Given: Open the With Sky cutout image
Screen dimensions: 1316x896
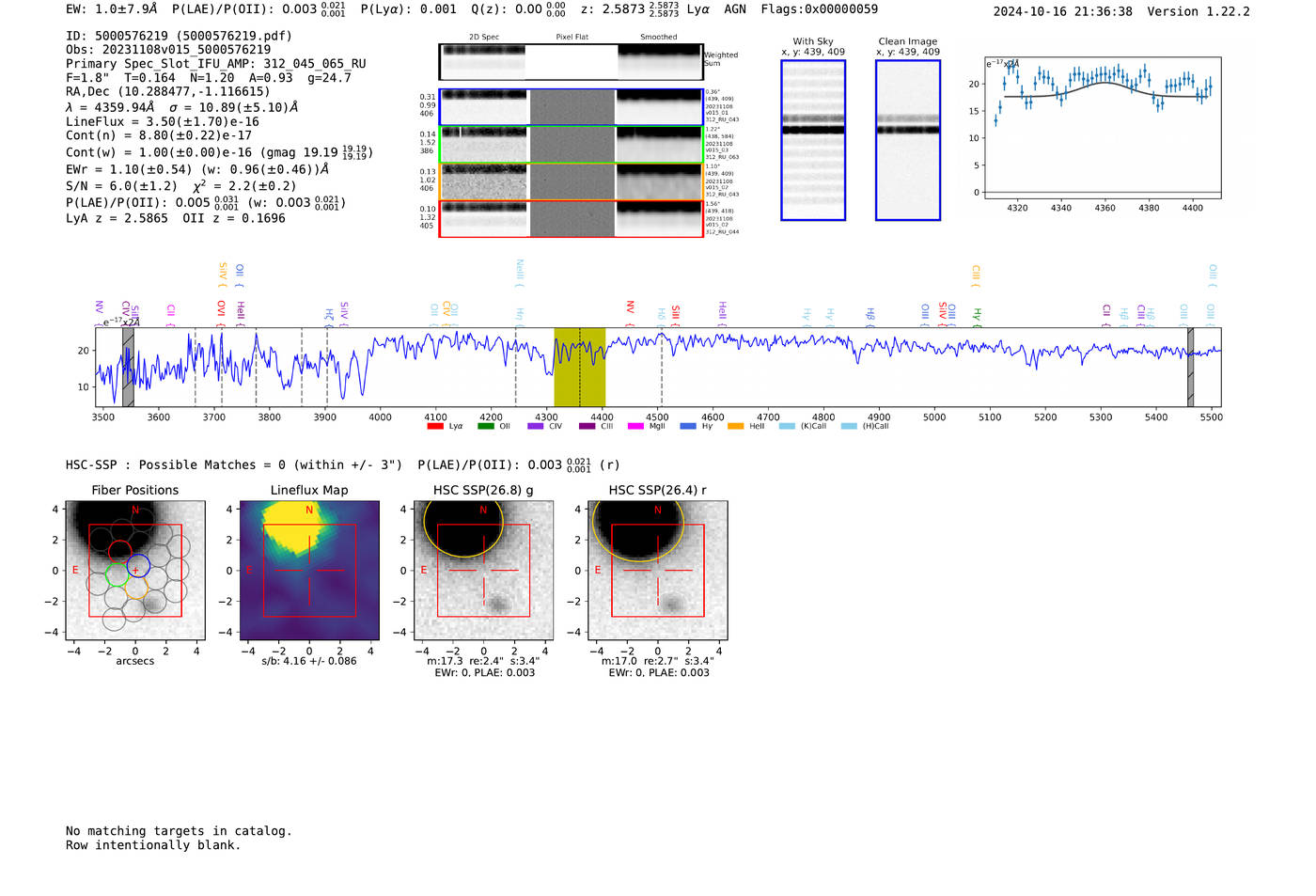Looking at the screenshot, I should tap(813, 140).
